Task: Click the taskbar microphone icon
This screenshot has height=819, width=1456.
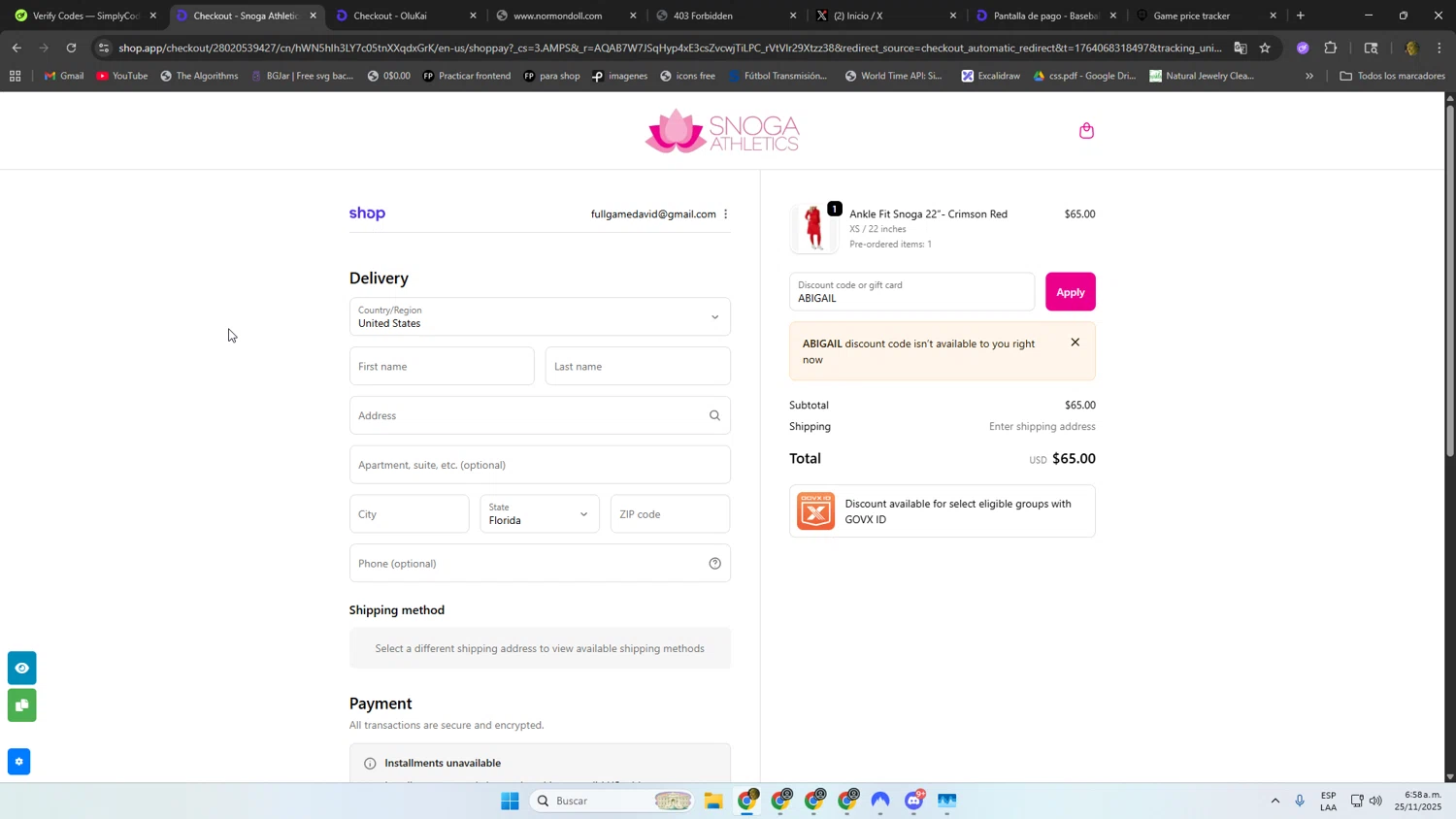Action: 1300,801
